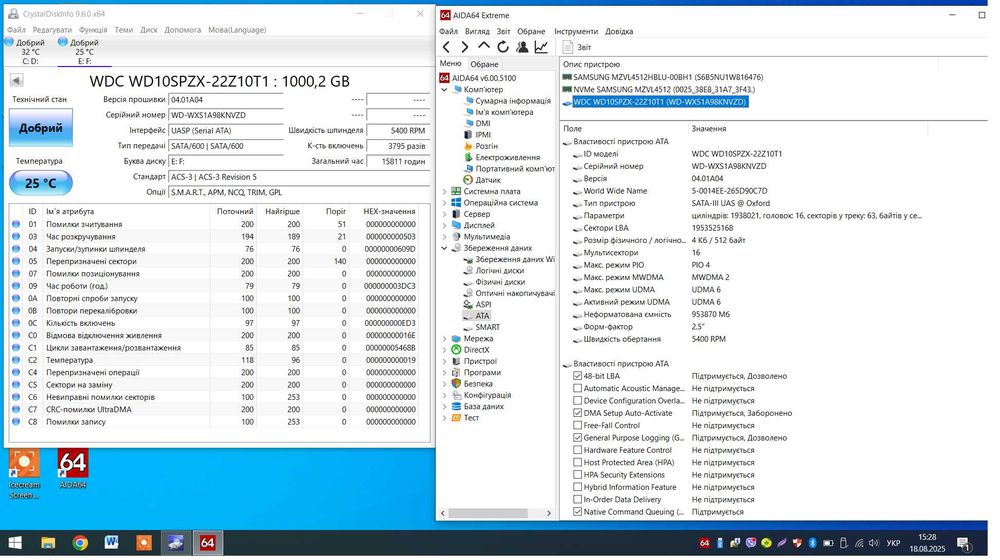Image resolution: width=1000 pixels, height=560 pixels.
Task: Toggle General Purpose Logging checkbox
Action: click(577, 438)
